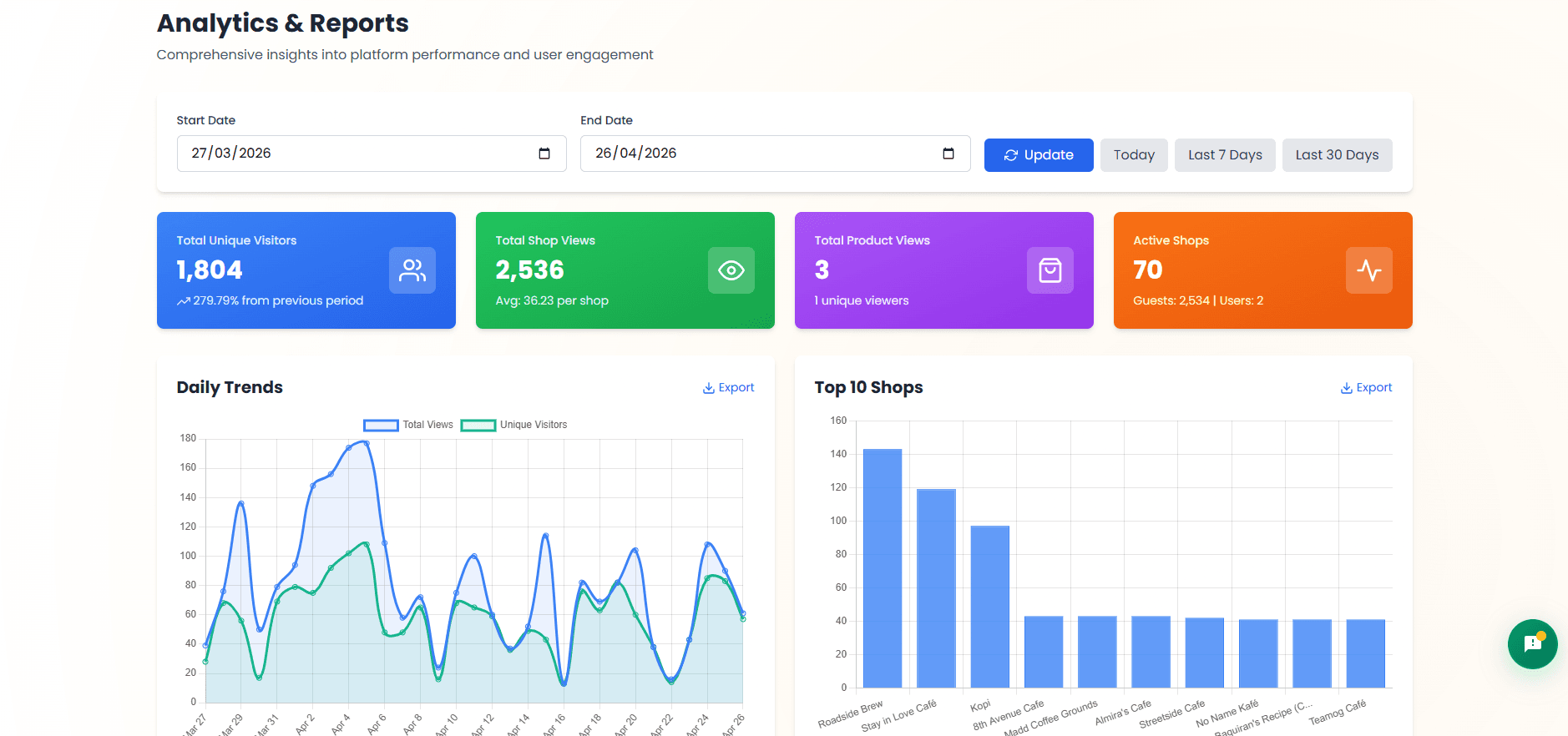The width and height of the screenshot is (1568, 736).
Task: Open the End Date calendar picker icon
Action: pos(948,154)
